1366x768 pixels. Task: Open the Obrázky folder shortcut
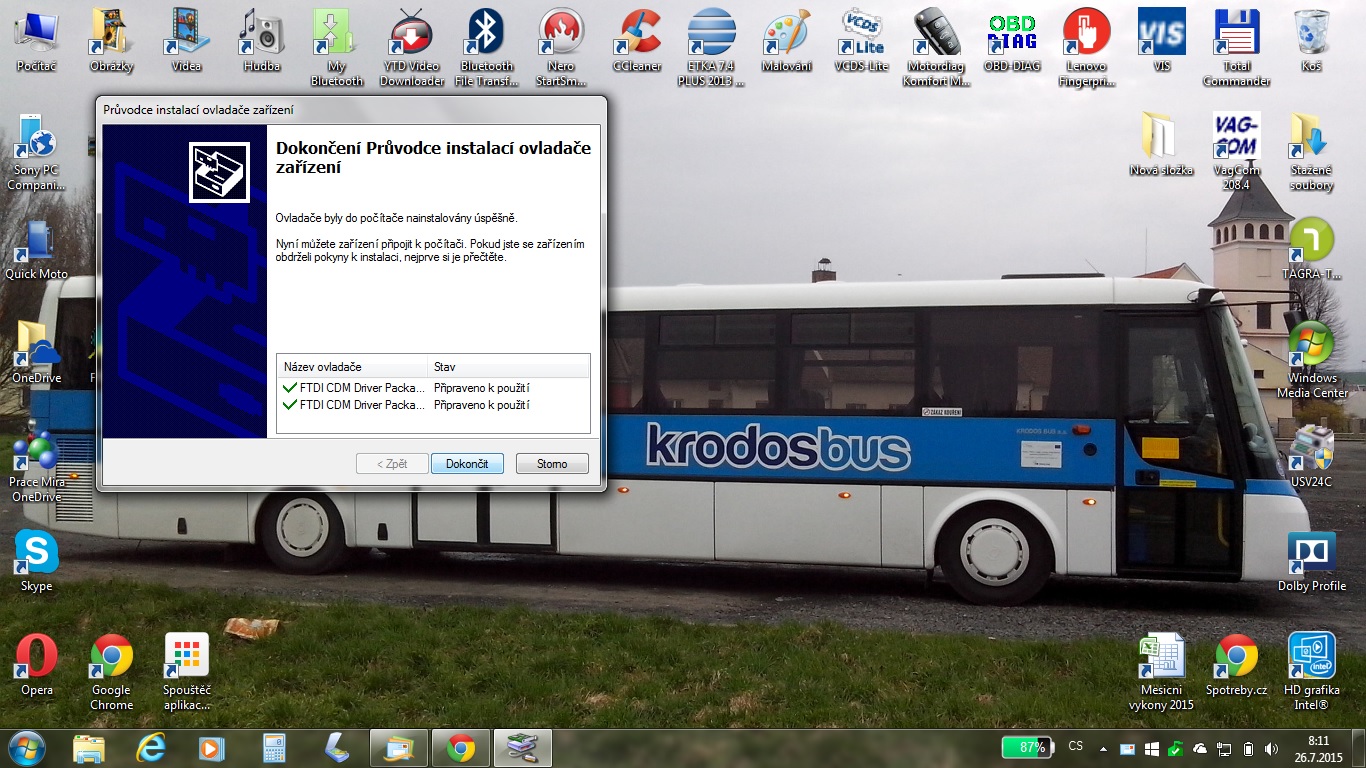click(111, 41)
